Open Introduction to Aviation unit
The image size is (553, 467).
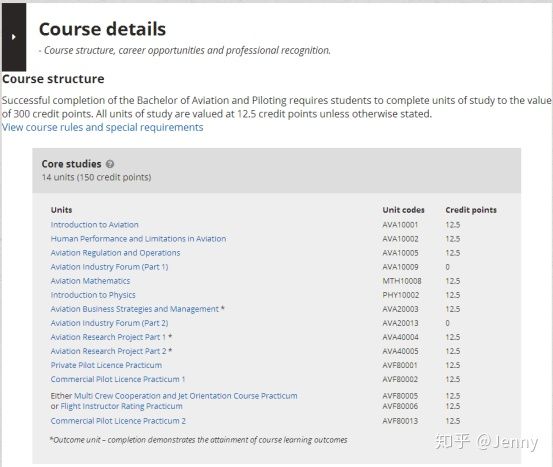pos(95,225)
